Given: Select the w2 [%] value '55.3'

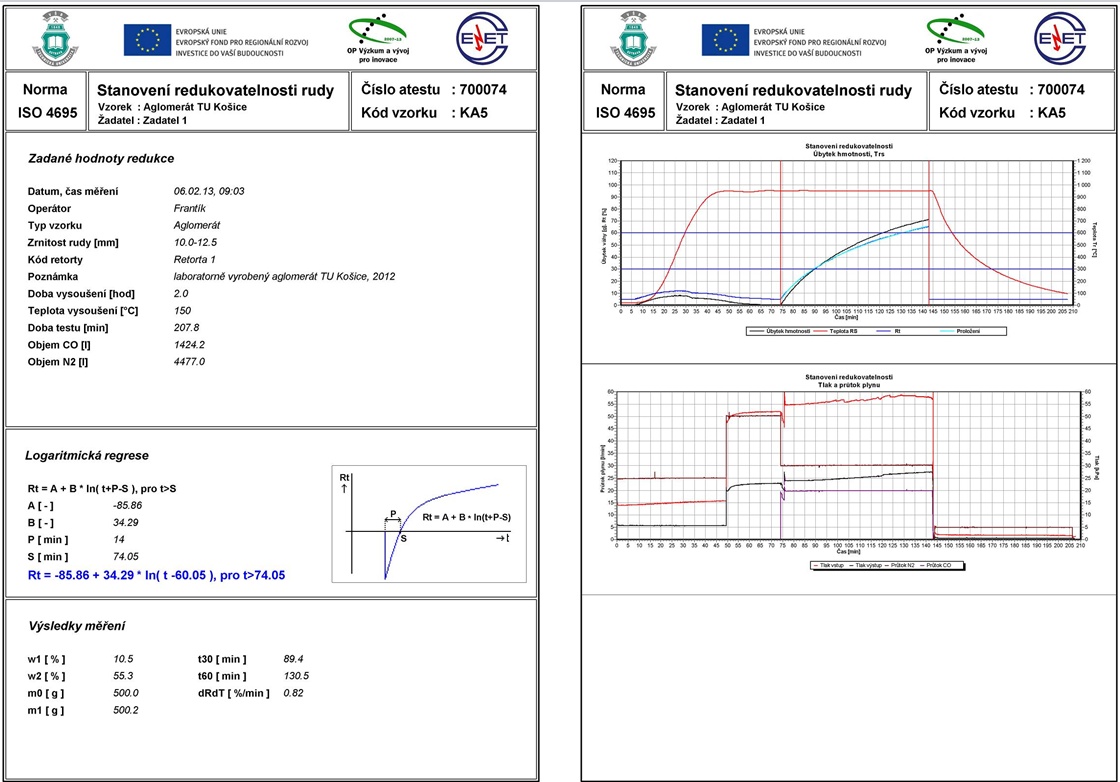Looking at the screenshot, I should click(123, 676).
